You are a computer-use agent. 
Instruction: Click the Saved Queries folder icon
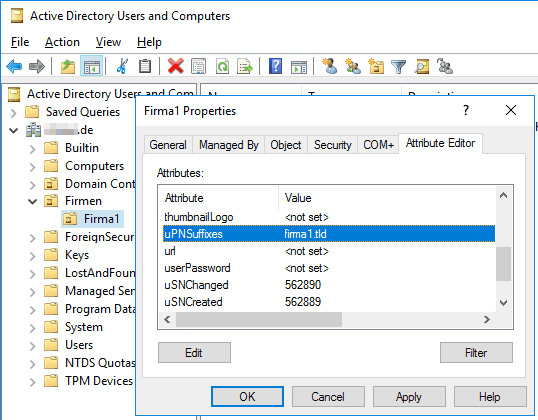tap(32, 112)
